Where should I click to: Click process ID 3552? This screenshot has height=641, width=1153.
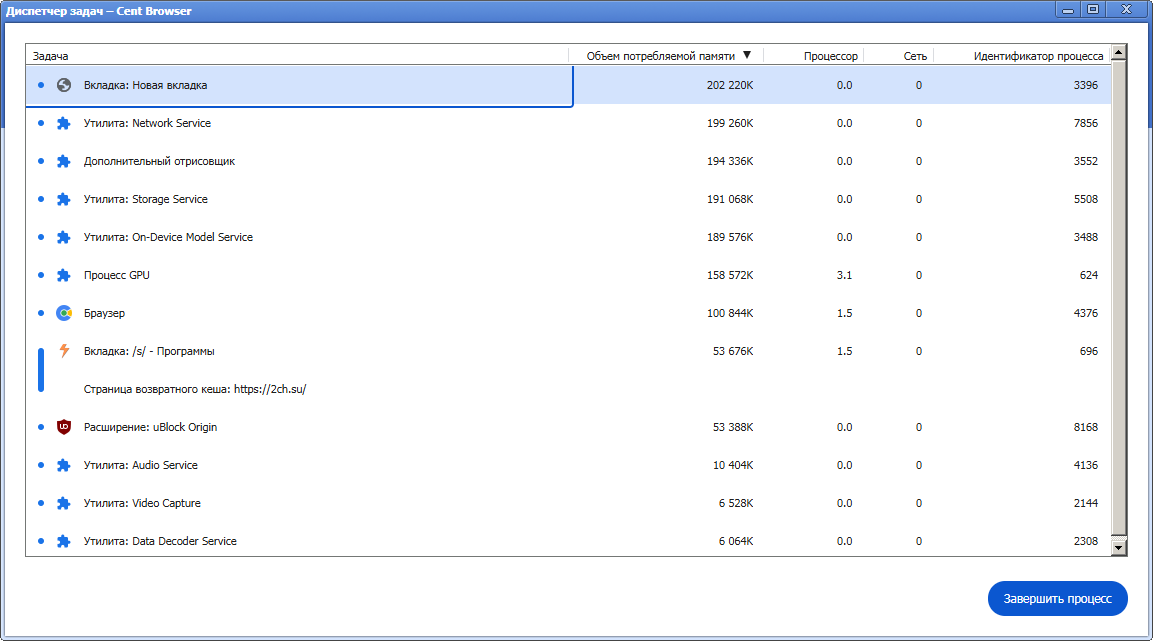[x=1085, y=162]
